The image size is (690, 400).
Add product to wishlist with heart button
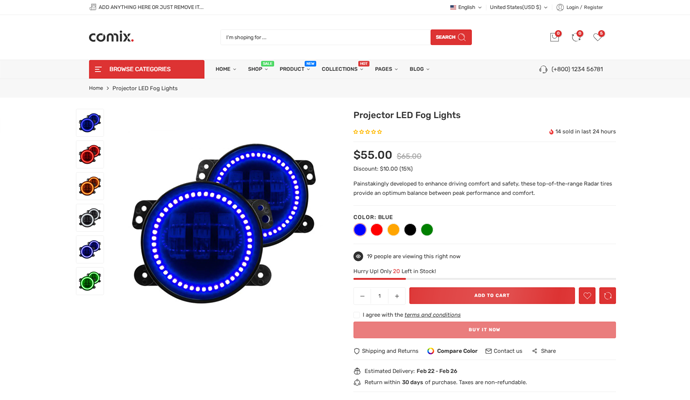pyautogui.click(x=587, y=296)
